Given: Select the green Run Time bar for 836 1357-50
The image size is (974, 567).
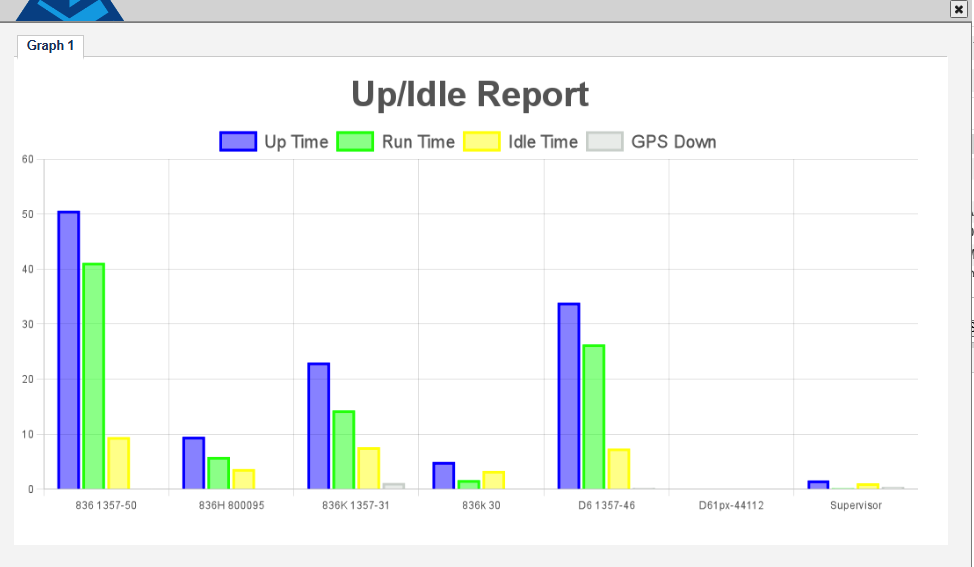Looking at the screenshot, I should (93, 376).
